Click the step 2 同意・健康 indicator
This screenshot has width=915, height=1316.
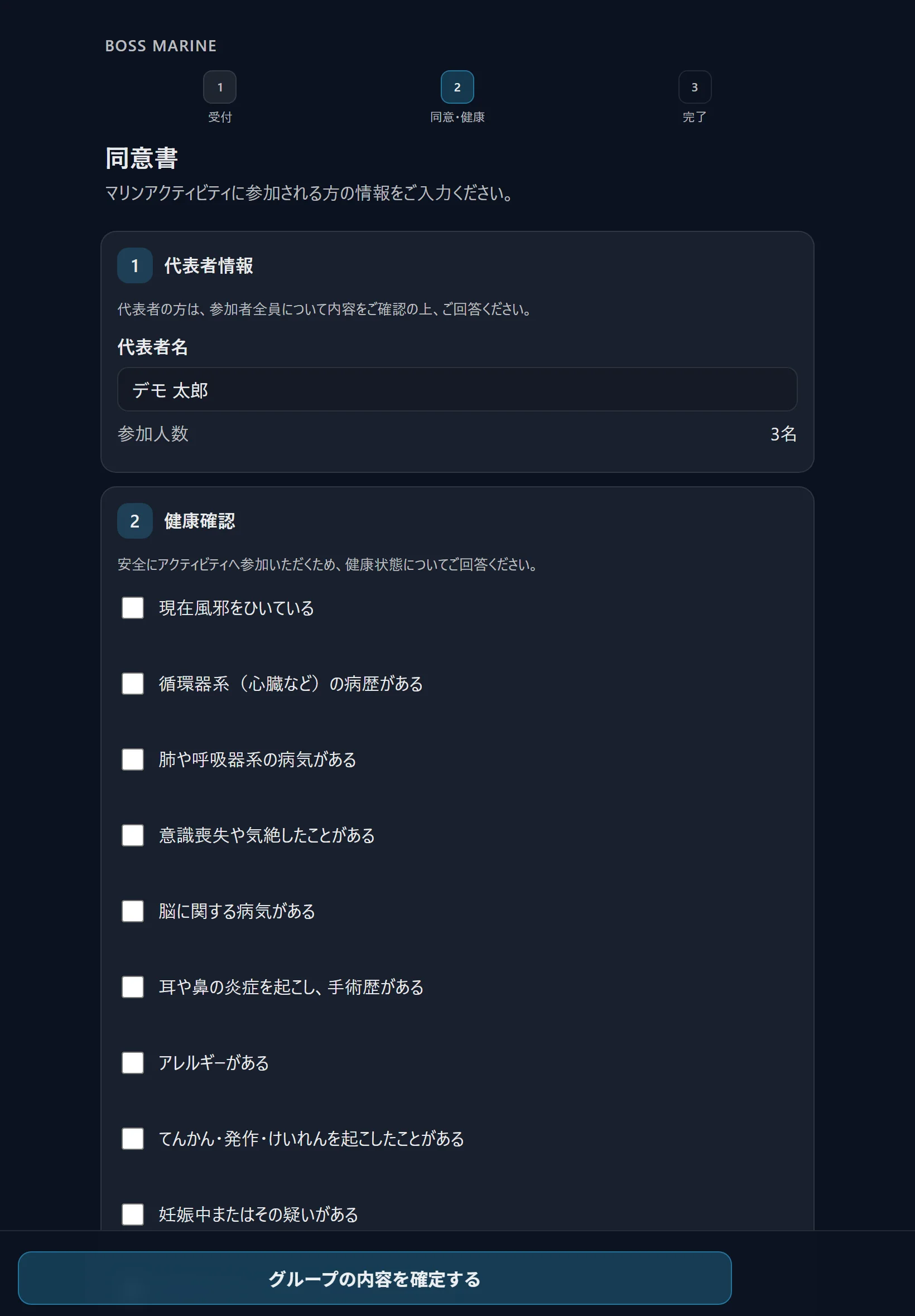point(457,87)
